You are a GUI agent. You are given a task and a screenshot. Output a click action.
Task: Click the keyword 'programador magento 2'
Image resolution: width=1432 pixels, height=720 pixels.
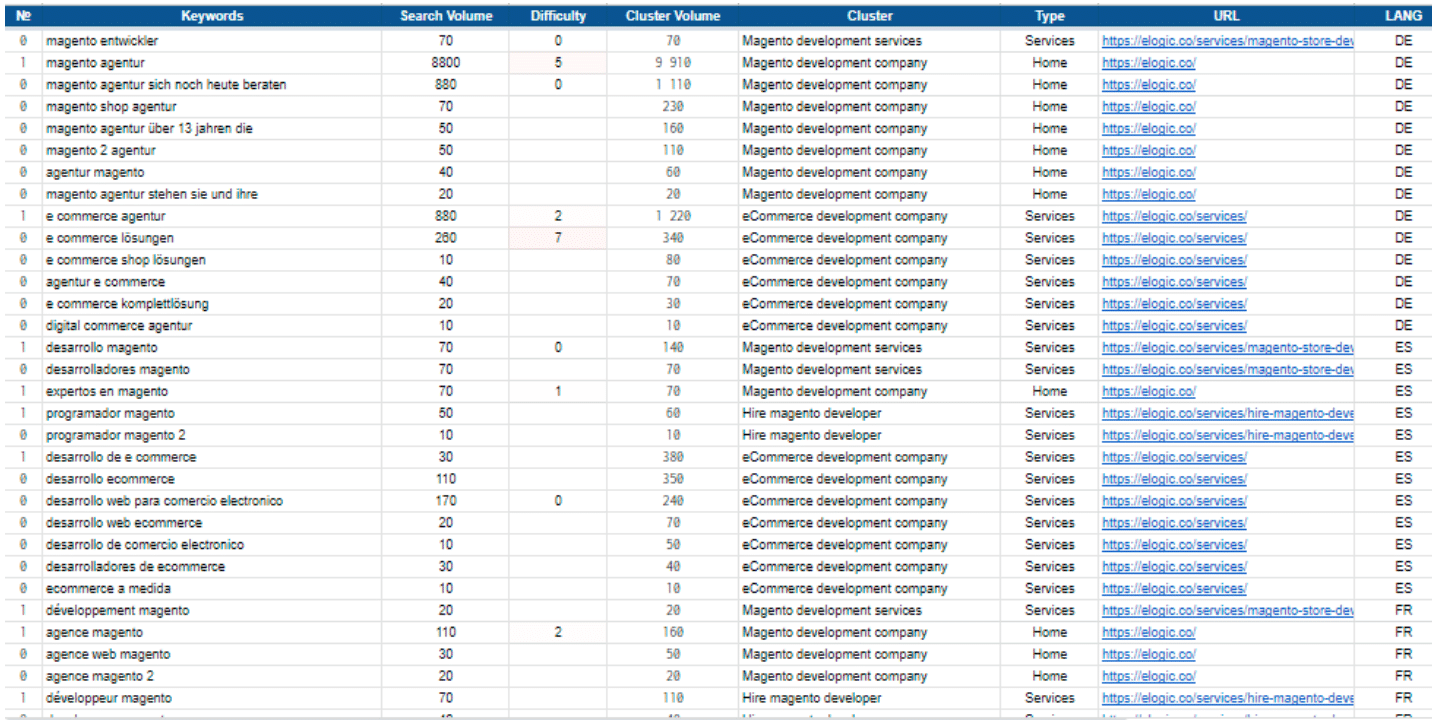116,435
